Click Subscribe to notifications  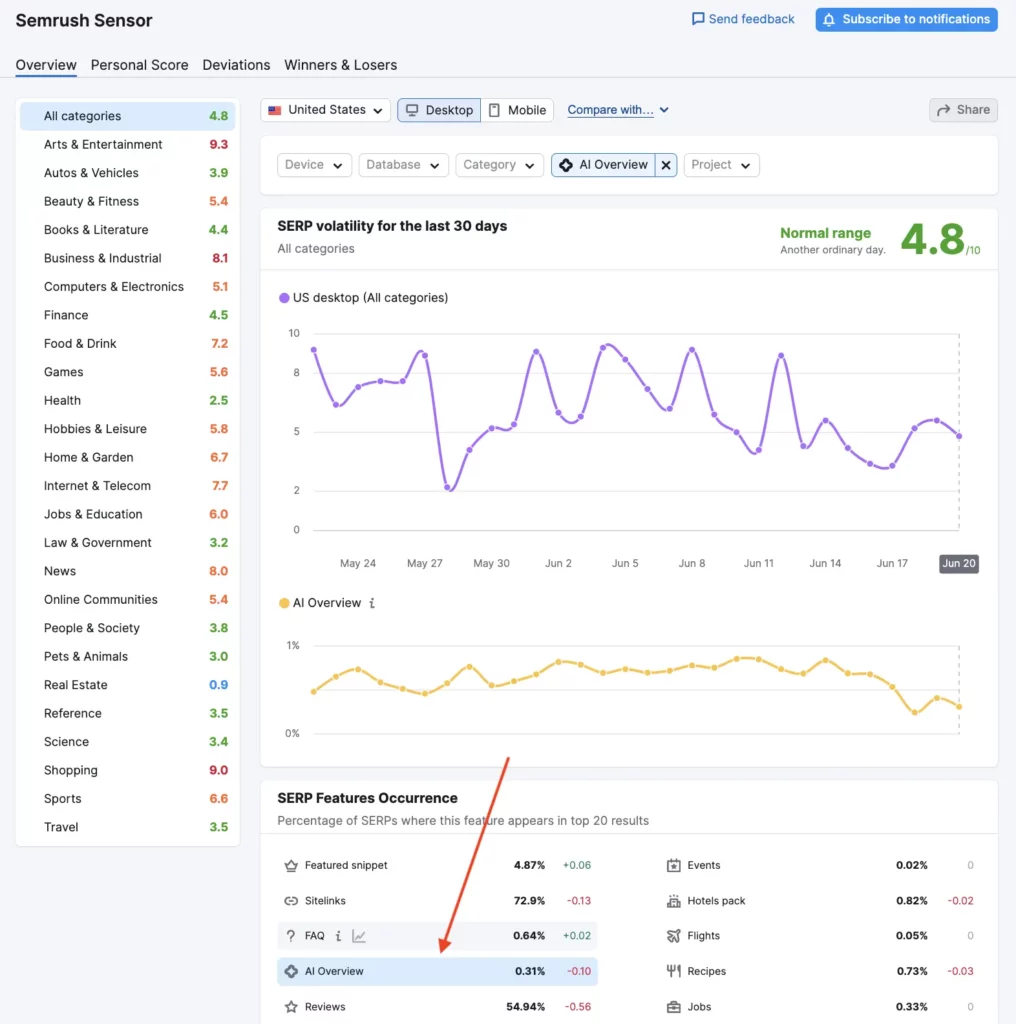coord(905,19)
